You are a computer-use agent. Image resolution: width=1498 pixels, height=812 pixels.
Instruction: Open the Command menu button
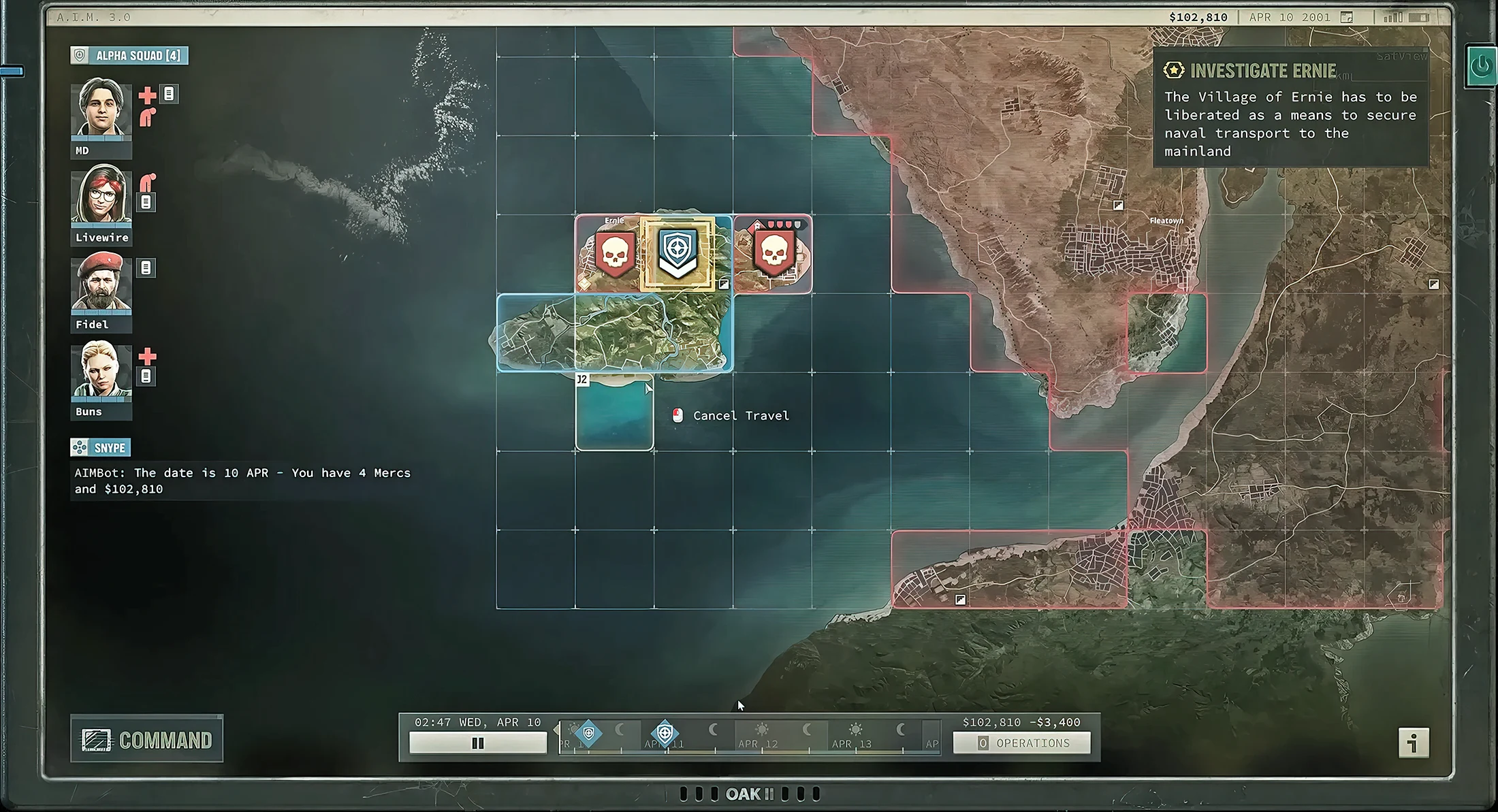[x=146, y=739]
